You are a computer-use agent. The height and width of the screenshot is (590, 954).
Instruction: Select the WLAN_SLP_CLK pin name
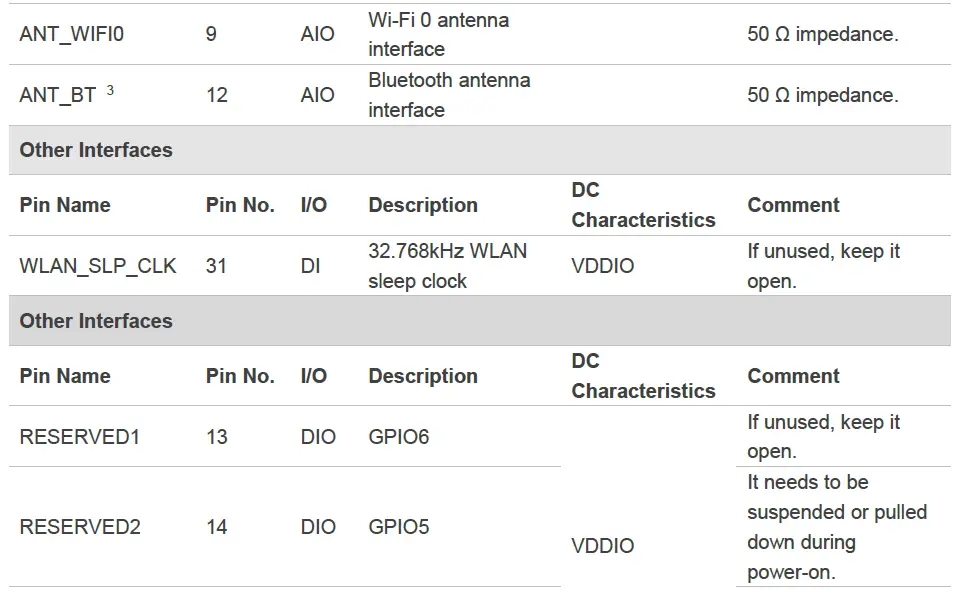[x=98, y=266]
